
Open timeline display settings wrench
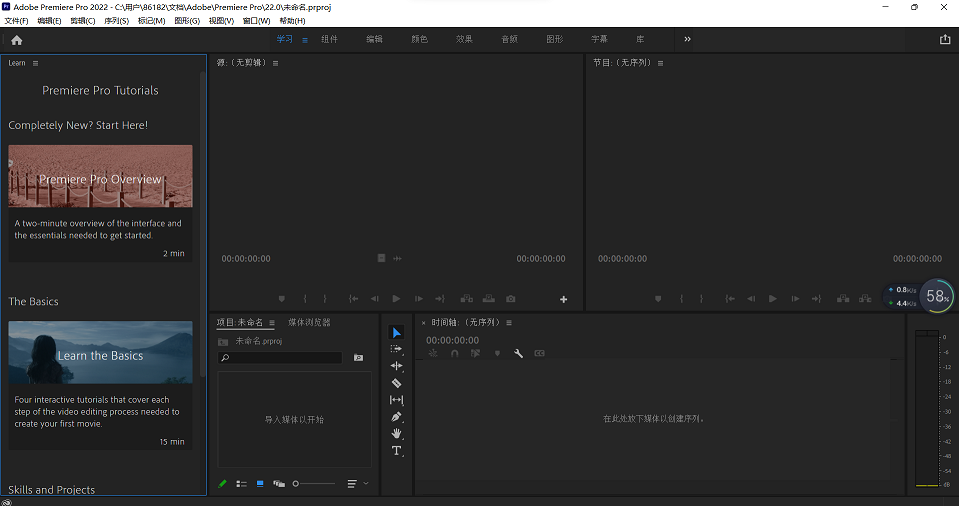point(518,353)
